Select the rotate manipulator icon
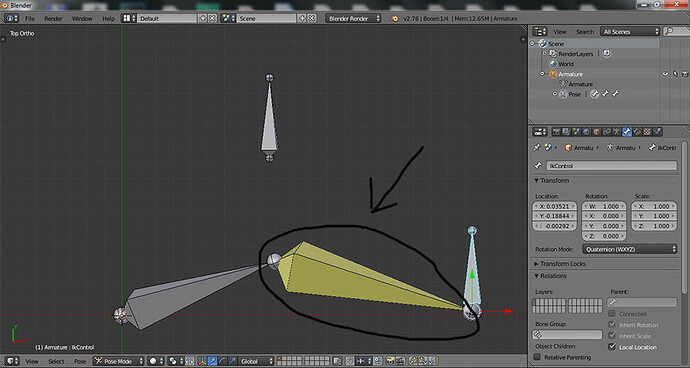Image resolution: width=690 pixels, height=368 pixels. pyautogui.click(x=222, y=361)
